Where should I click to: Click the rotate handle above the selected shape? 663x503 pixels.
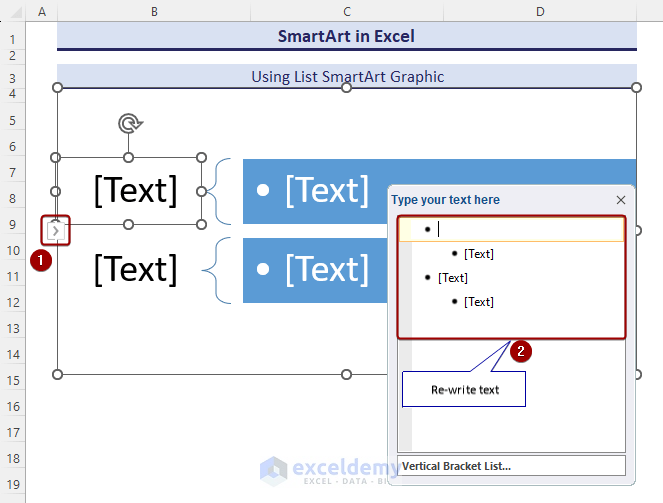[x=130, y=123]
